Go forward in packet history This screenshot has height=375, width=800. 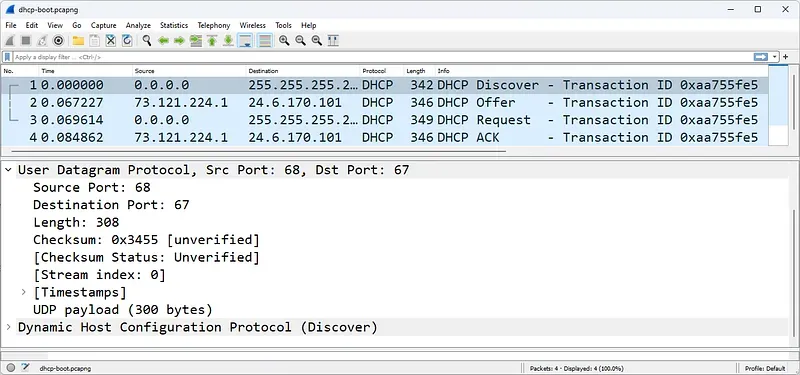(x=179, y=41)
